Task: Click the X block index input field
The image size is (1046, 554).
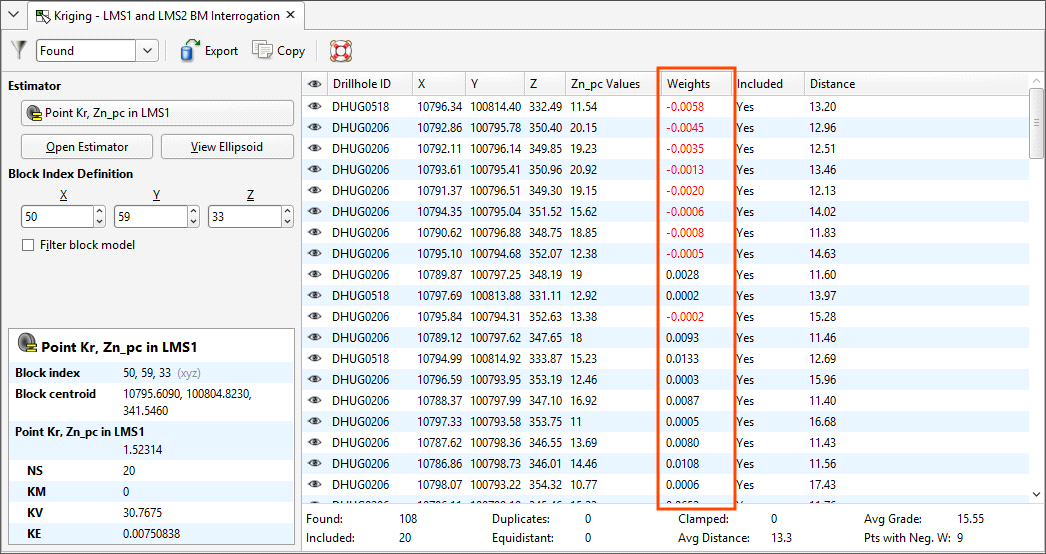Action: 57,217
